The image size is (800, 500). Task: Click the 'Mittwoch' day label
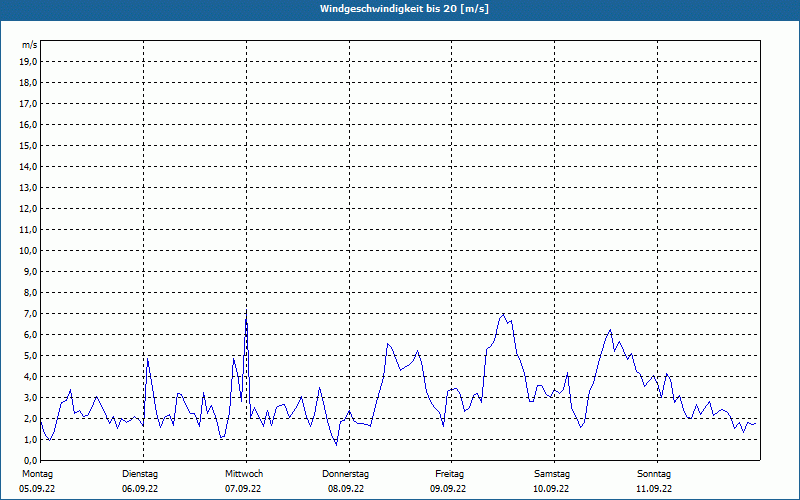tap(244, 474)
